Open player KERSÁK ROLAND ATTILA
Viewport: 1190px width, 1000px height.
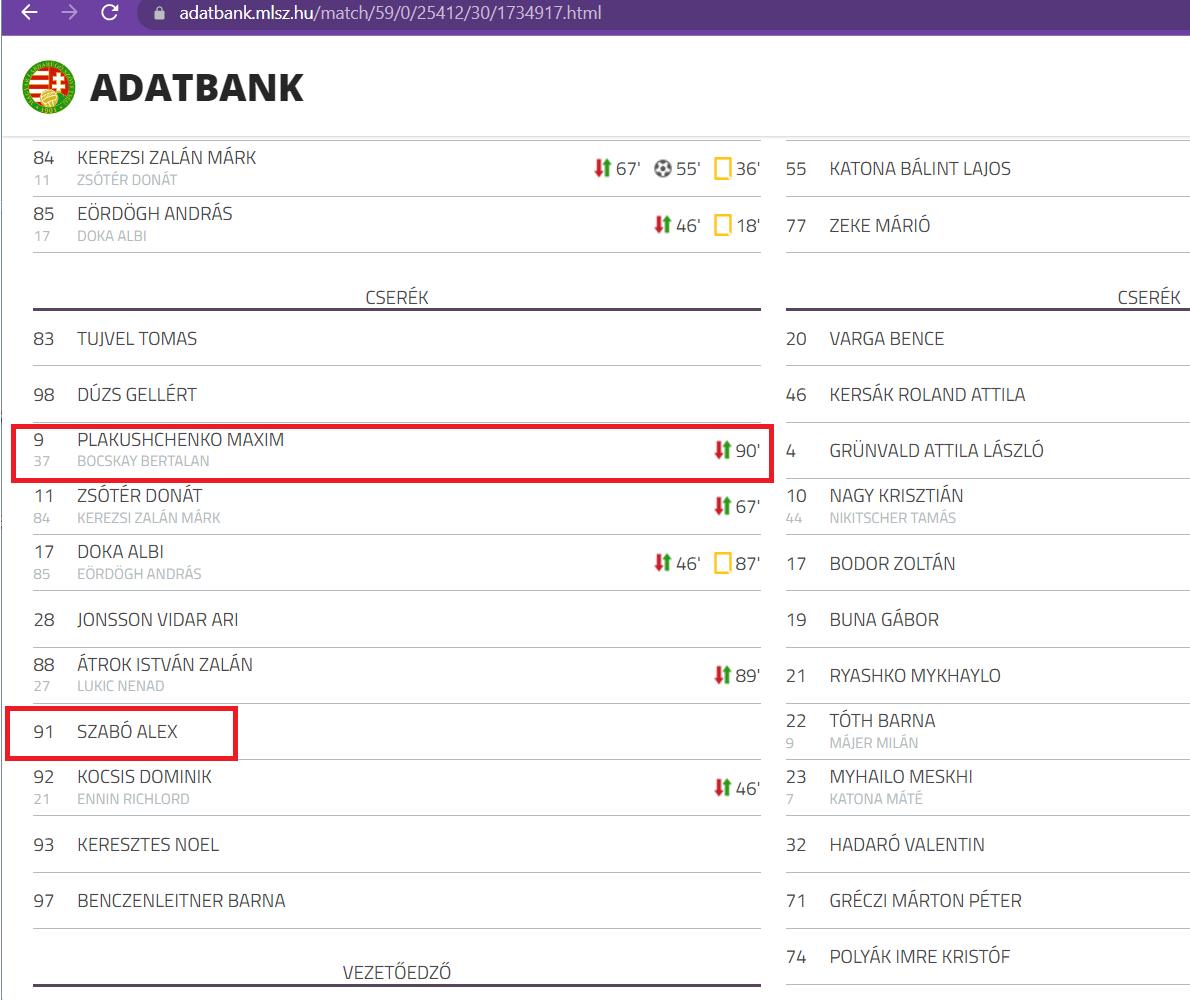coord(927,395)
